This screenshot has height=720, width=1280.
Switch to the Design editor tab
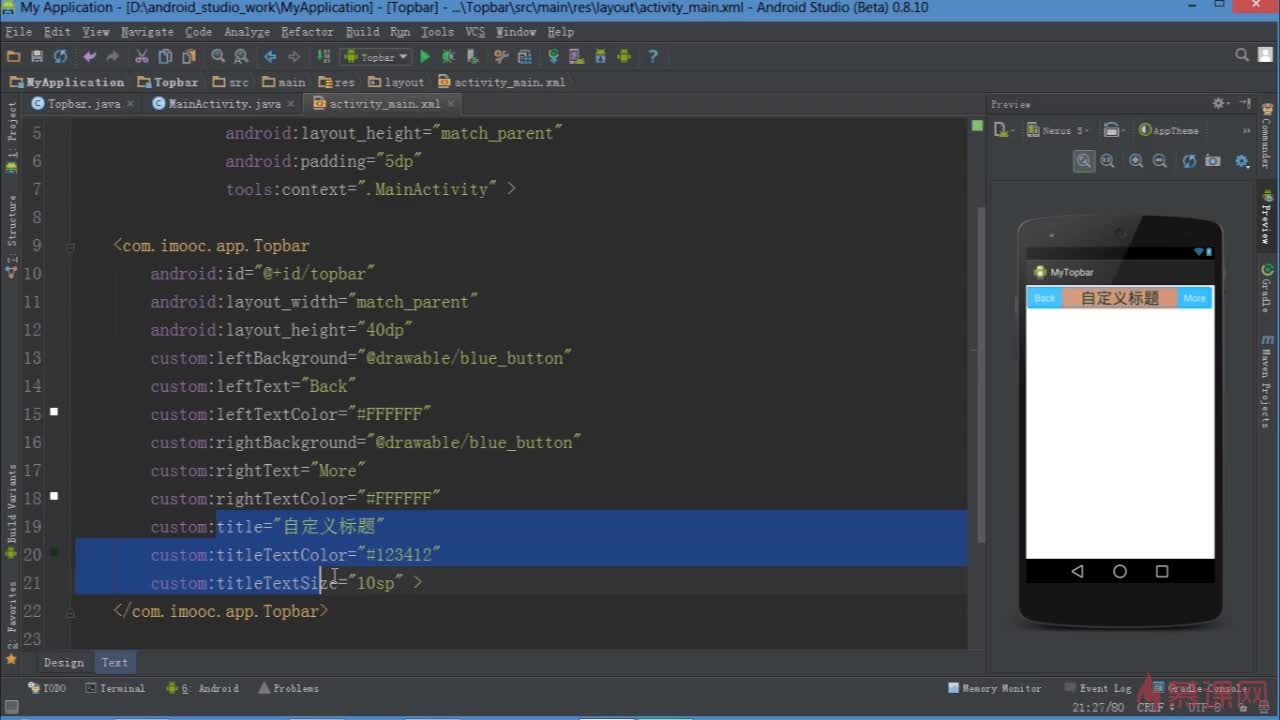click(x=64, y=662)
